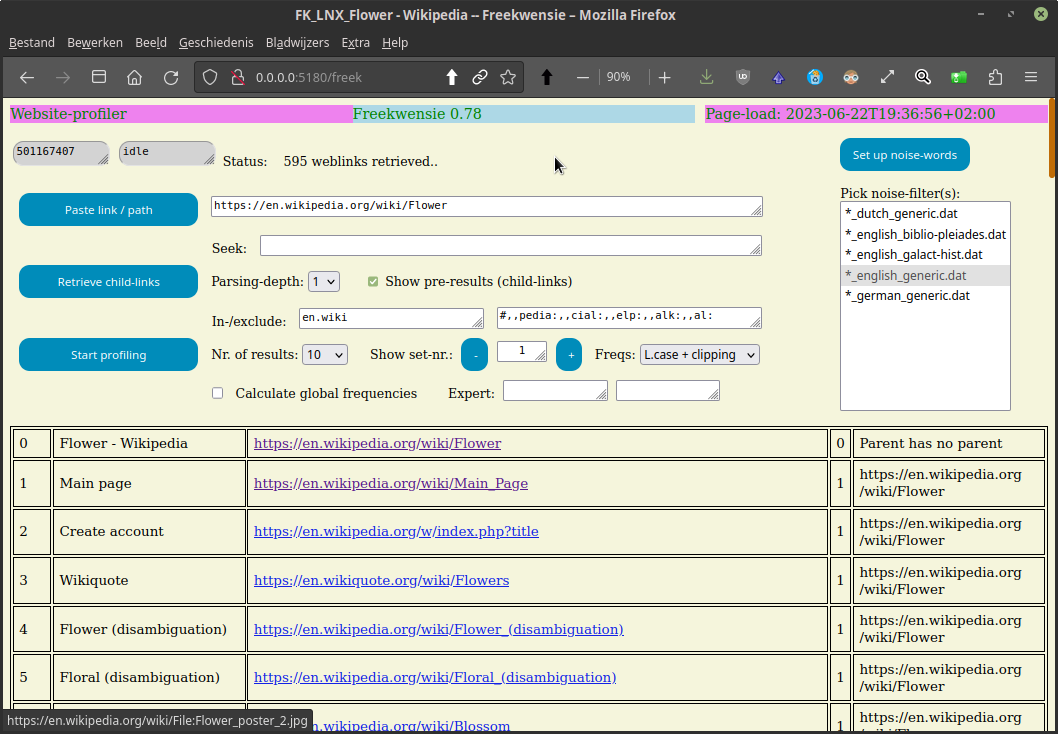
Task: Toggle Show pre-results (child-links) checkbox
Action: tap(373, 281)
